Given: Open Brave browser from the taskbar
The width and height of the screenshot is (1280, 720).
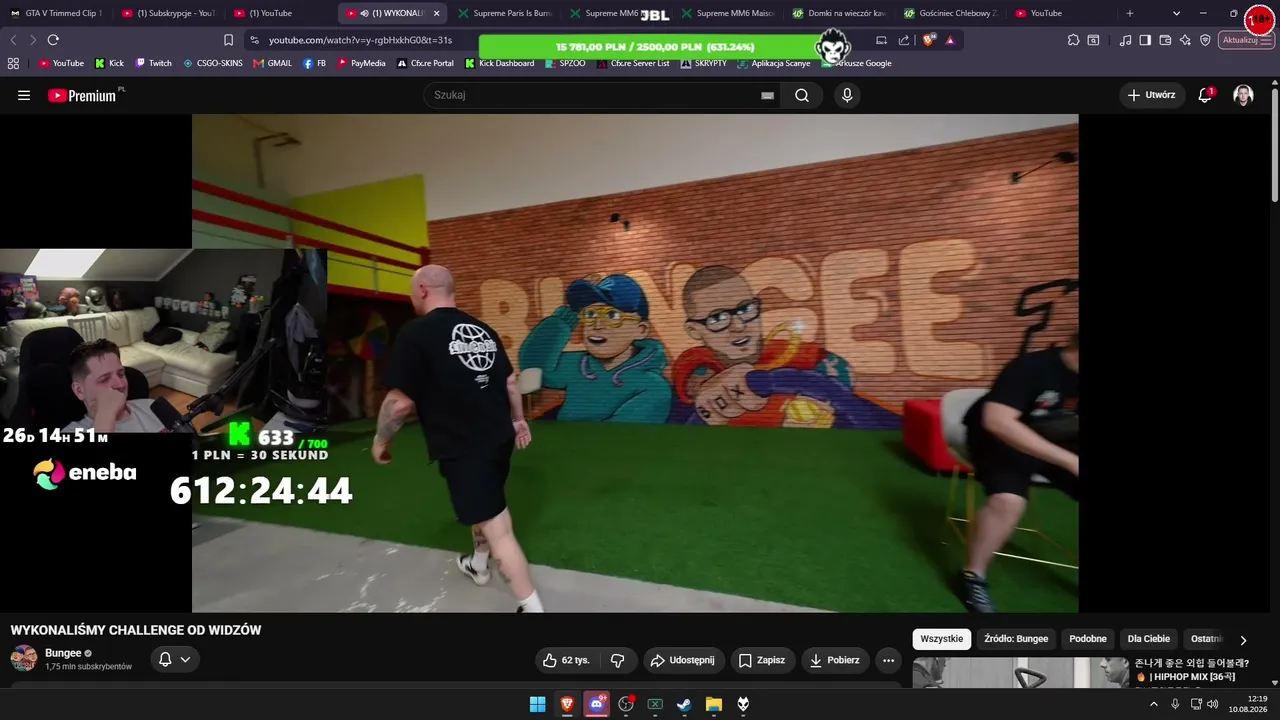Looking at the screenshot, I should pos(567,704).
